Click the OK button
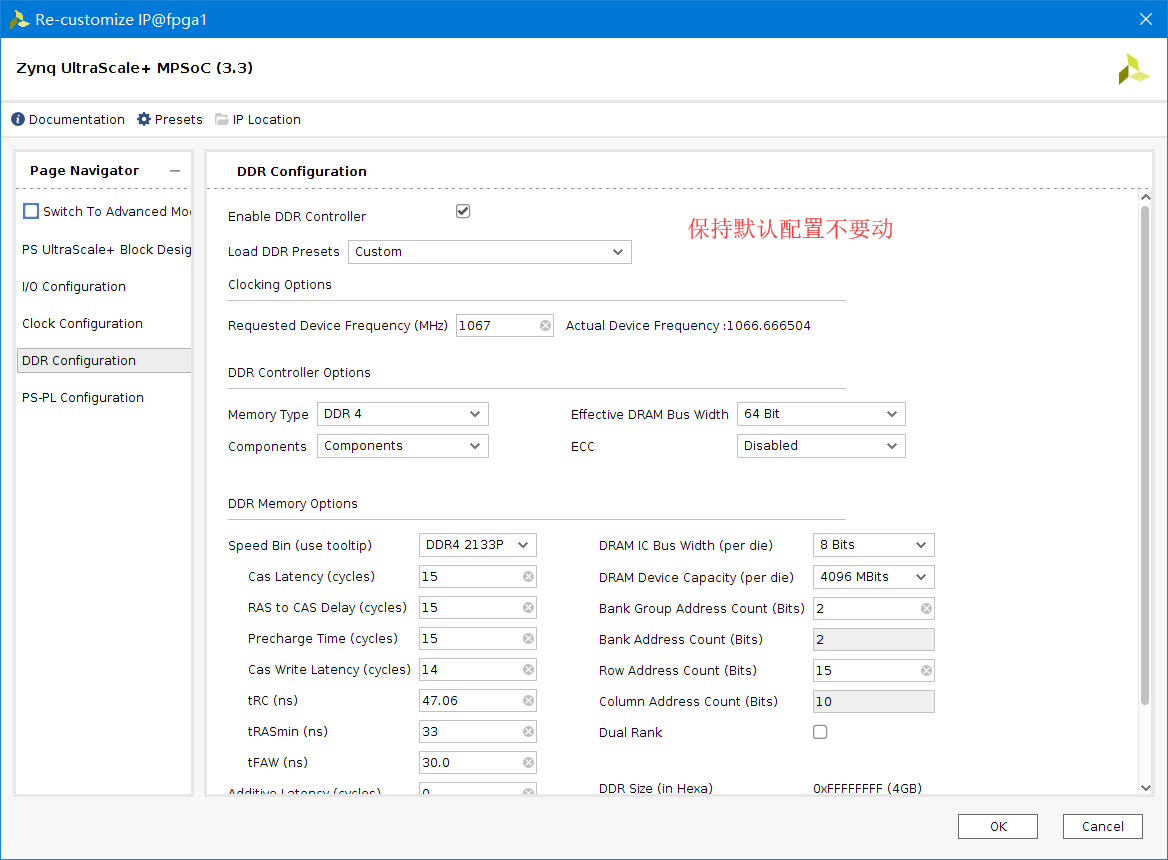Image resolution: width=1168 pixels, height=860 pixels. (x=997, y=826)
